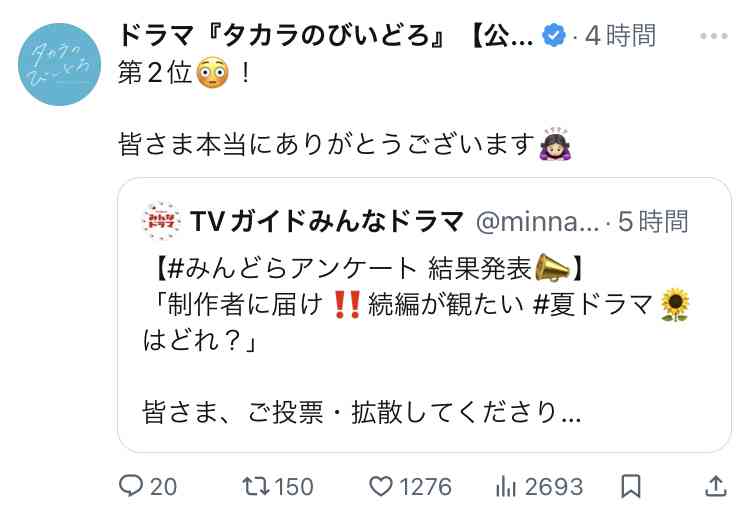Click the 5時間 timestamp on quoted tweet
This screenshot has width=750, height=518.
point(653,221)
